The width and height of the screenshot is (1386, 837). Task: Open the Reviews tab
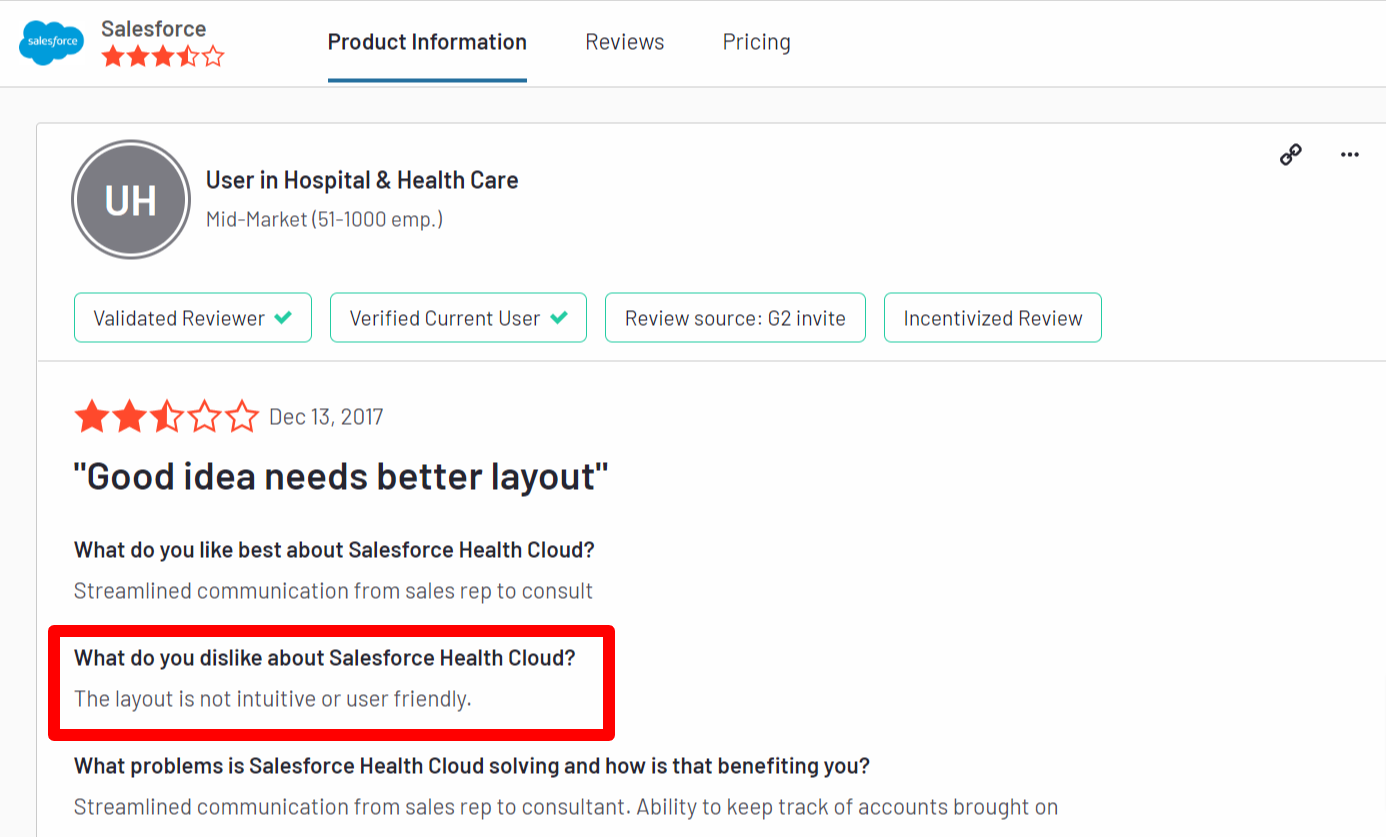[625, 42]
